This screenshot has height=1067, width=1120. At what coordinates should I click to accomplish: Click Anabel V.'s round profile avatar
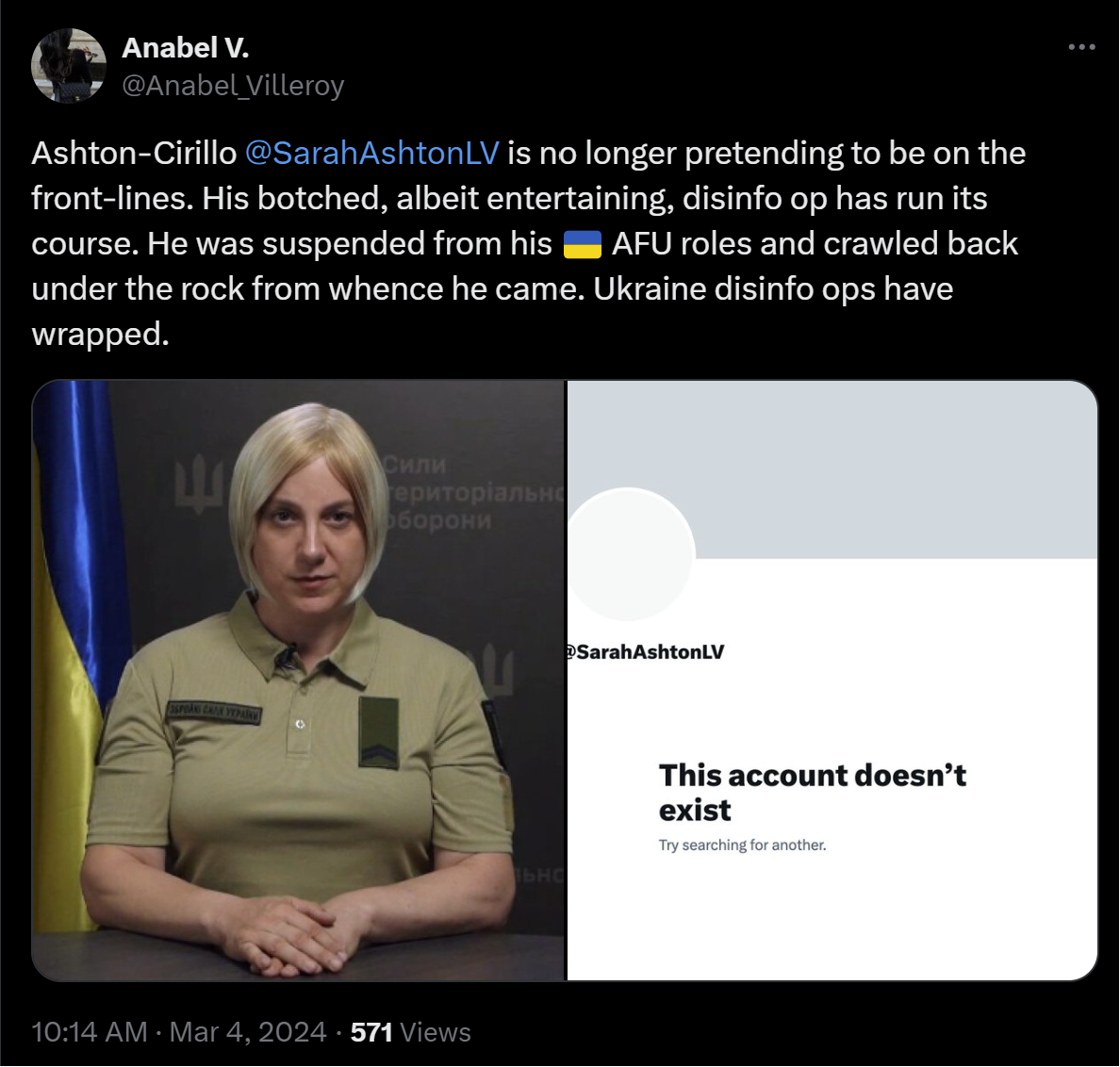(x=69, y=66)
